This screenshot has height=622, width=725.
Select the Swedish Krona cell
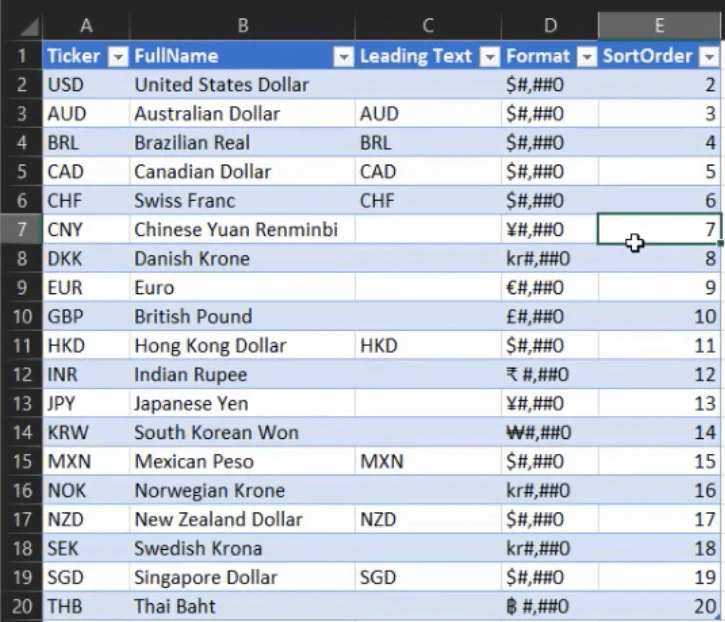coord(243,548)
